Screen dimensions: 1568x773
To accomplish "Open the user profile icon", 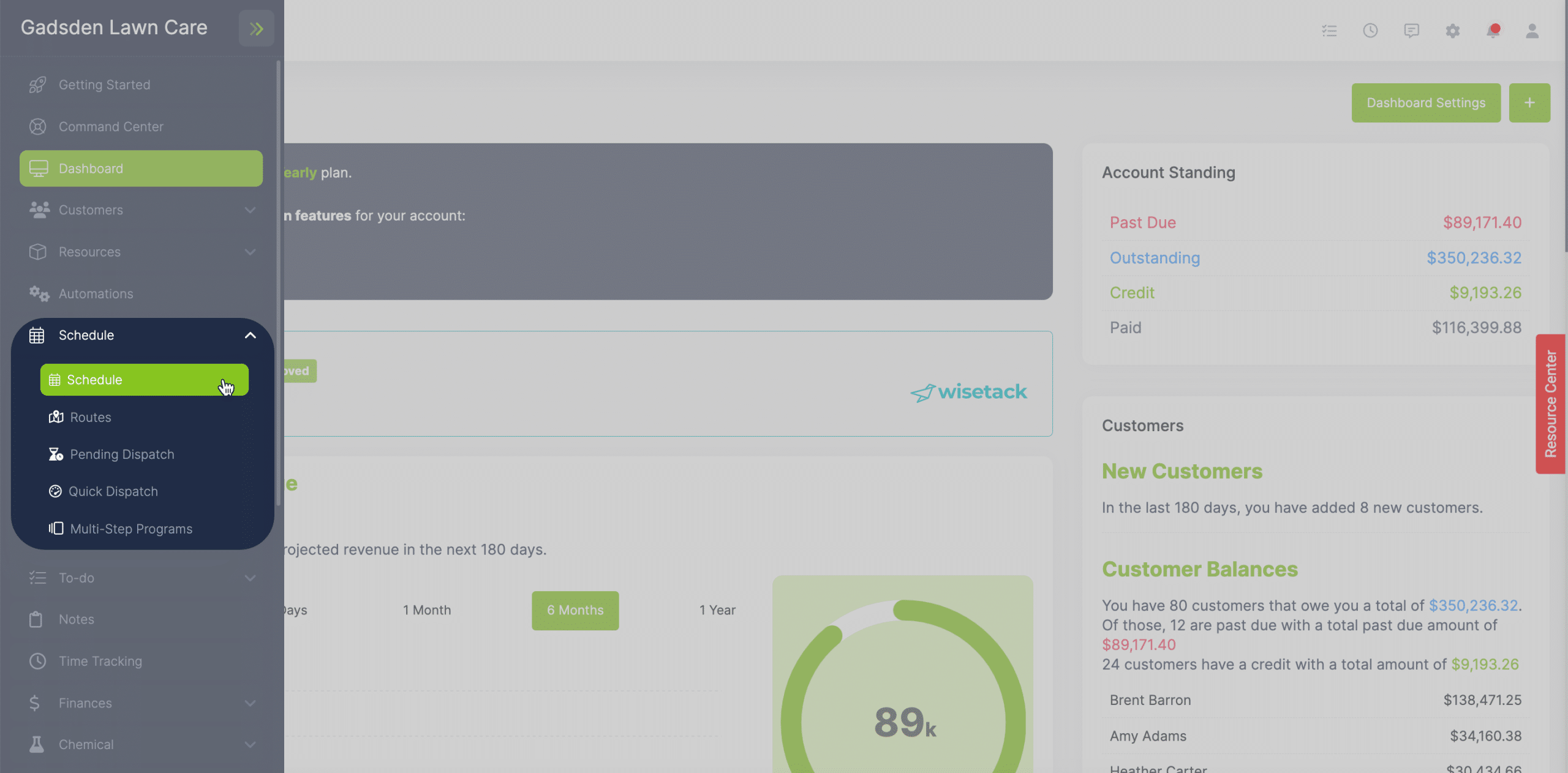I will [x=1532, y=31].
